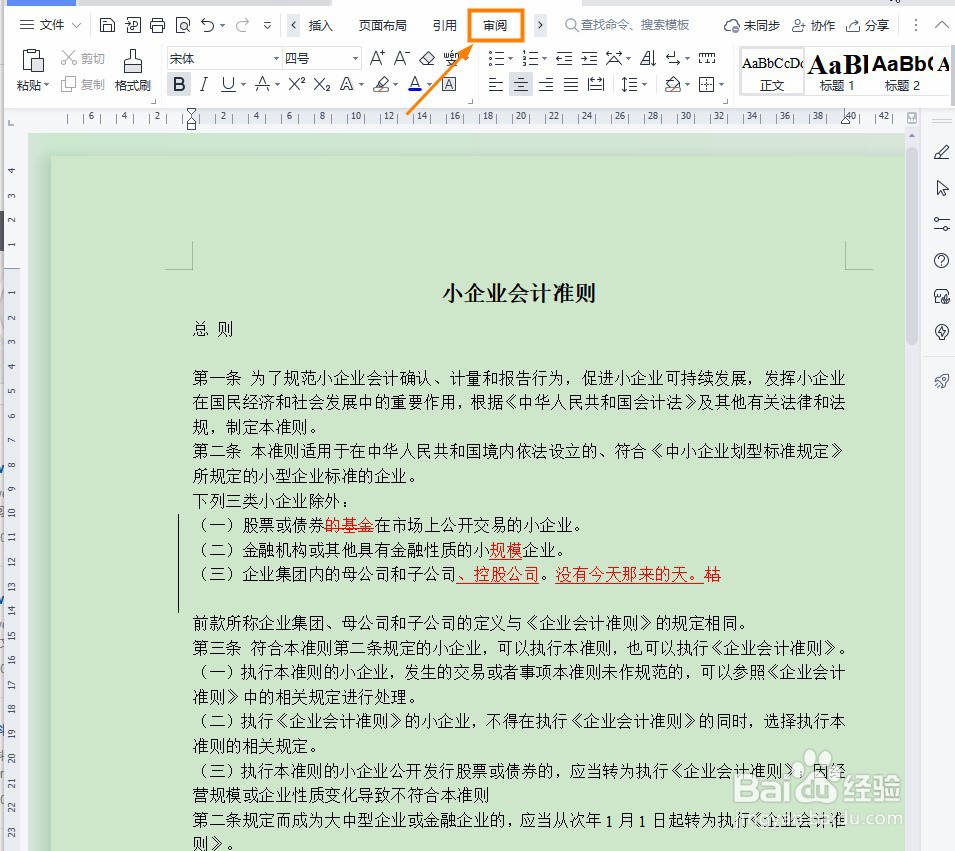Click the eraser format-clear icon
Image resolution: width=955 pixels, height=851 pixels.
[426, 60]
